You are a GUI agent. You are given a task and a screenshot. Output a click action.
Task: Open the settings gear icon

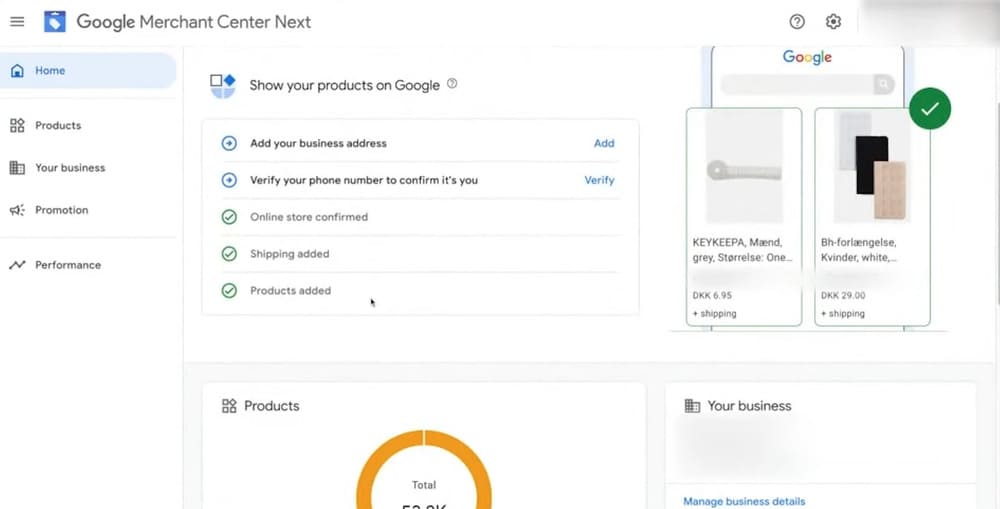point(833,22)
